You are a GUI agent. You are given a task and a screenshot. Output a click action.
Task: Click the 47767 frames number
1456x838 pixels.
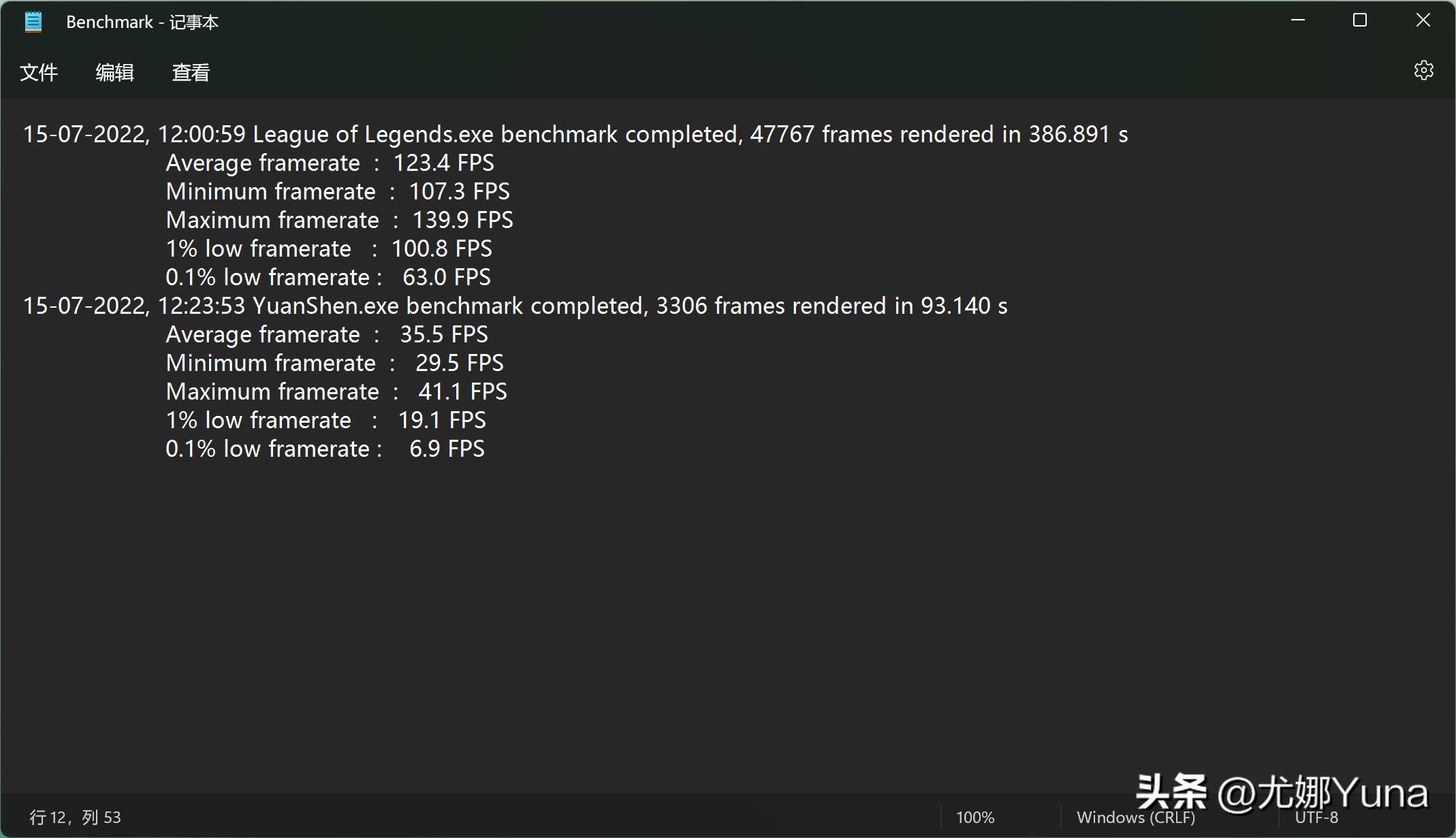(782, 134)
